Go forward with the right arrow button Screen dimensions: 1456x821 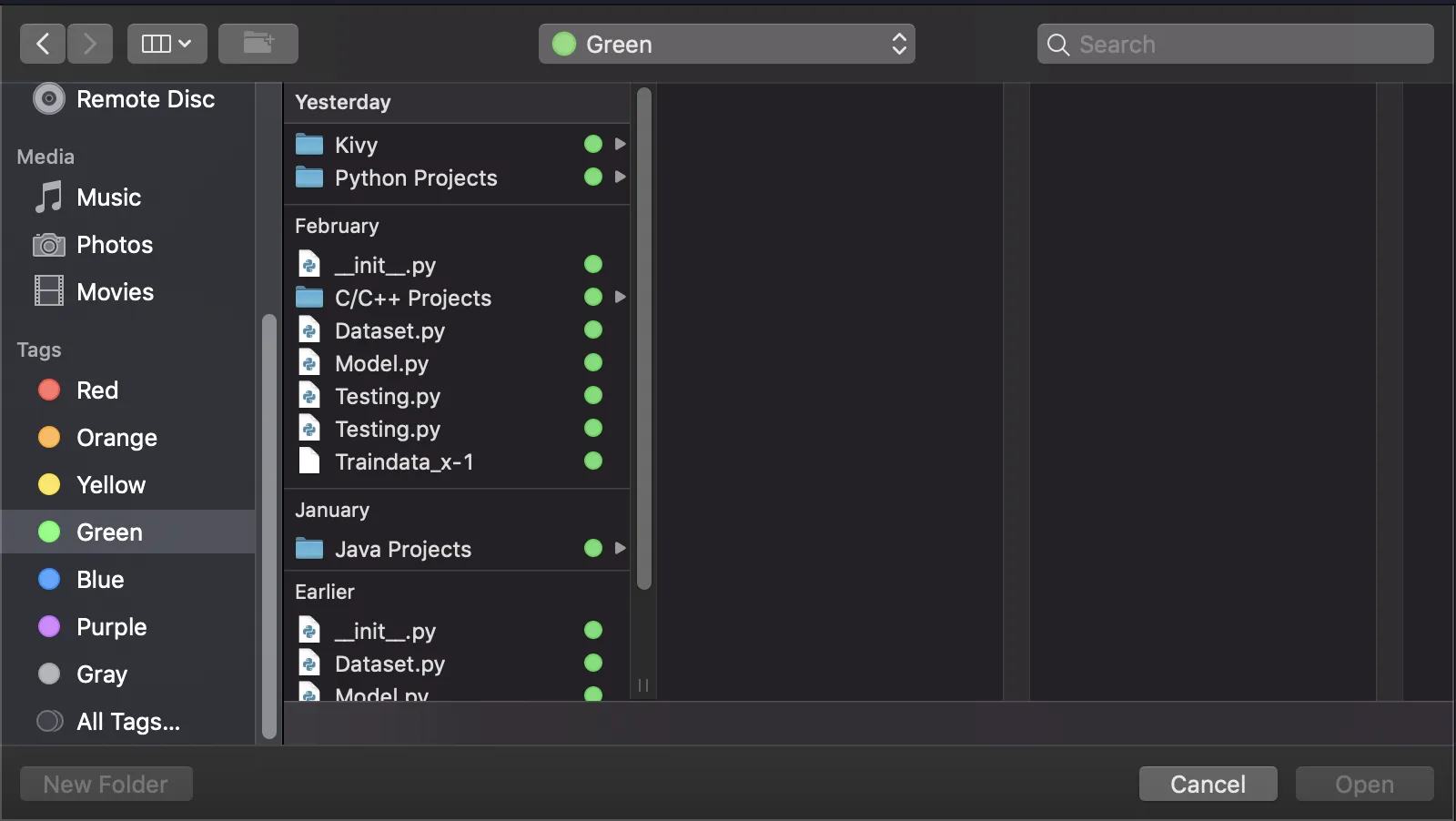point(89,44)
